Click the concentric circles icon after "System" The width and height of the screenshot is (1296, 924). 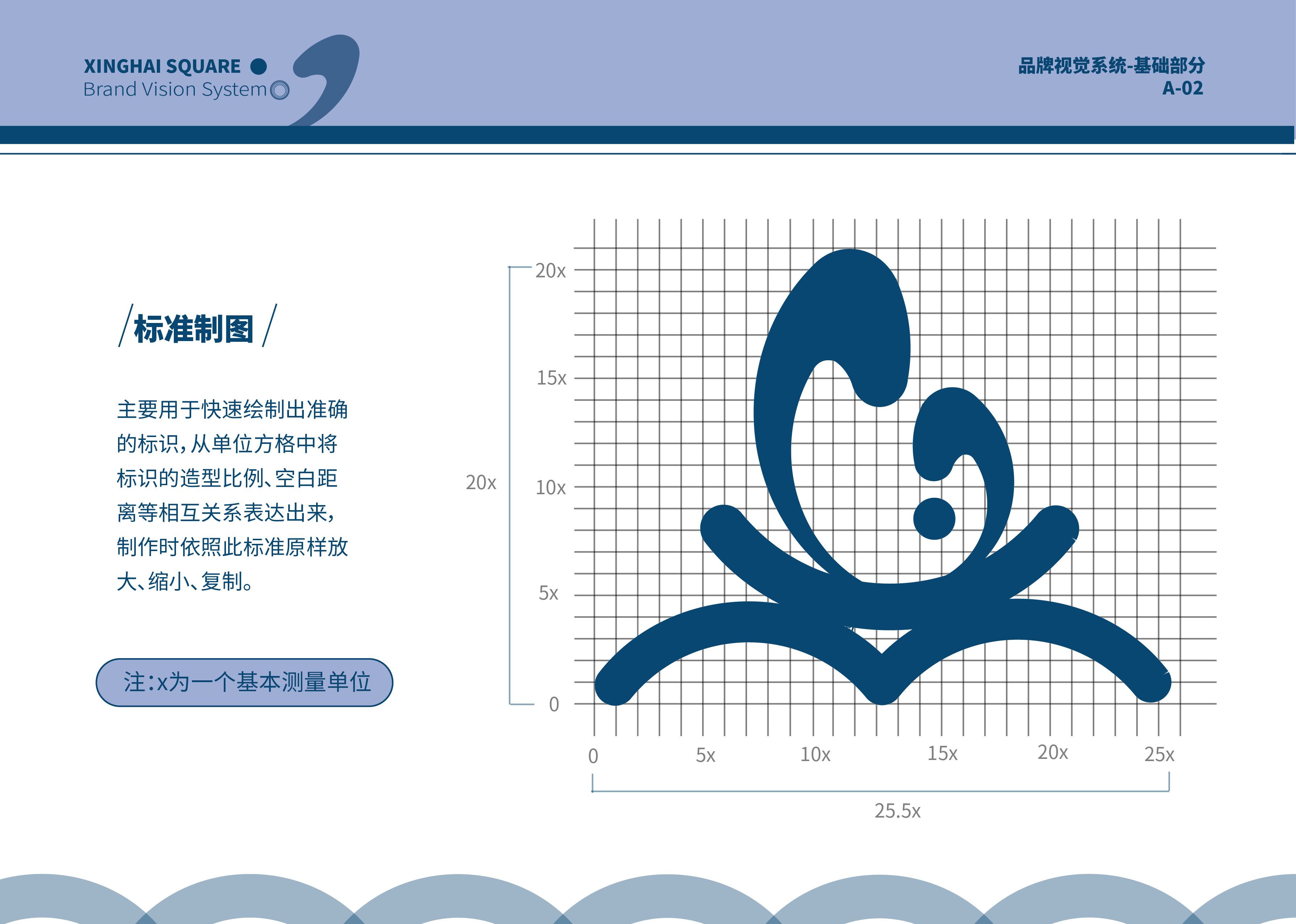[279, 90]
